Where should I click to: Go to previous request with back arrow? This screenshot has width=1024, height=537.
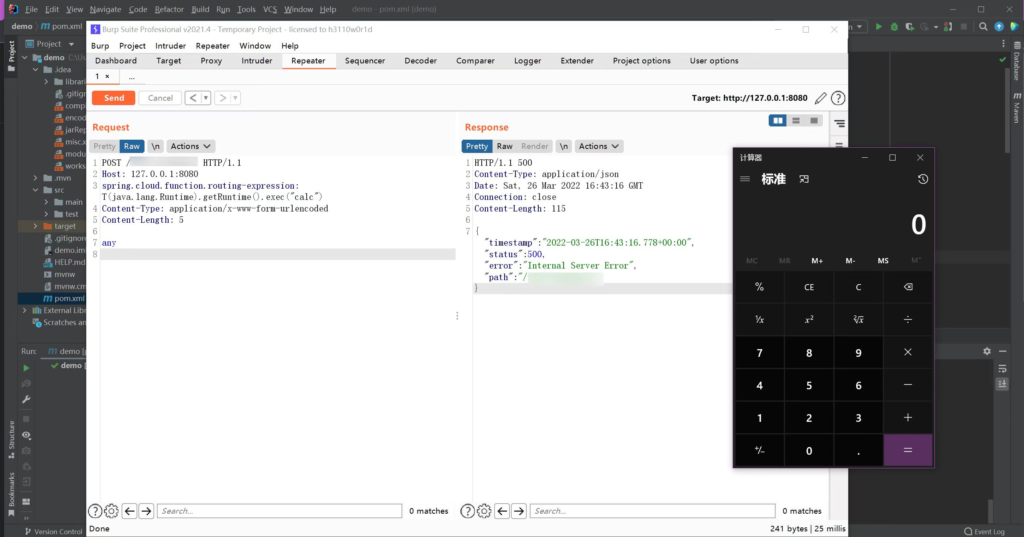[x=193, y=98]
